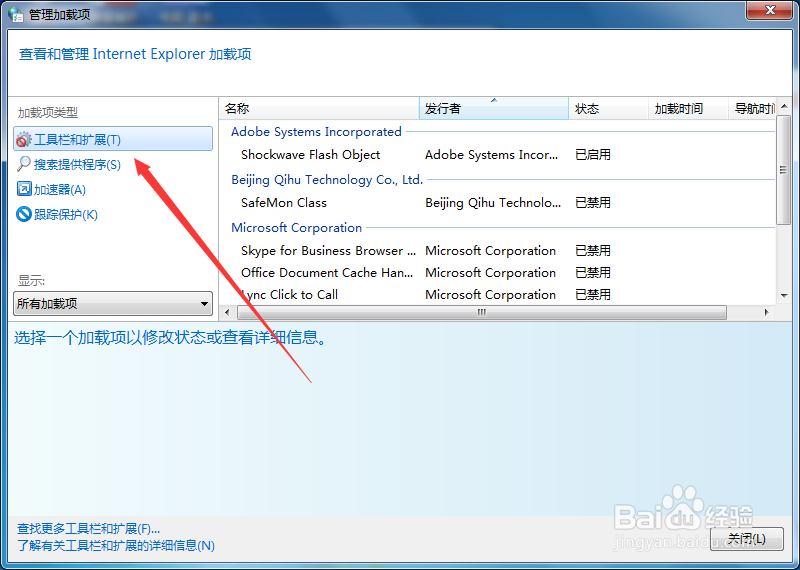Click the Search Providers magnifier icon
The height and width of the screenshot is (570, 800).
tap(24, 164)
